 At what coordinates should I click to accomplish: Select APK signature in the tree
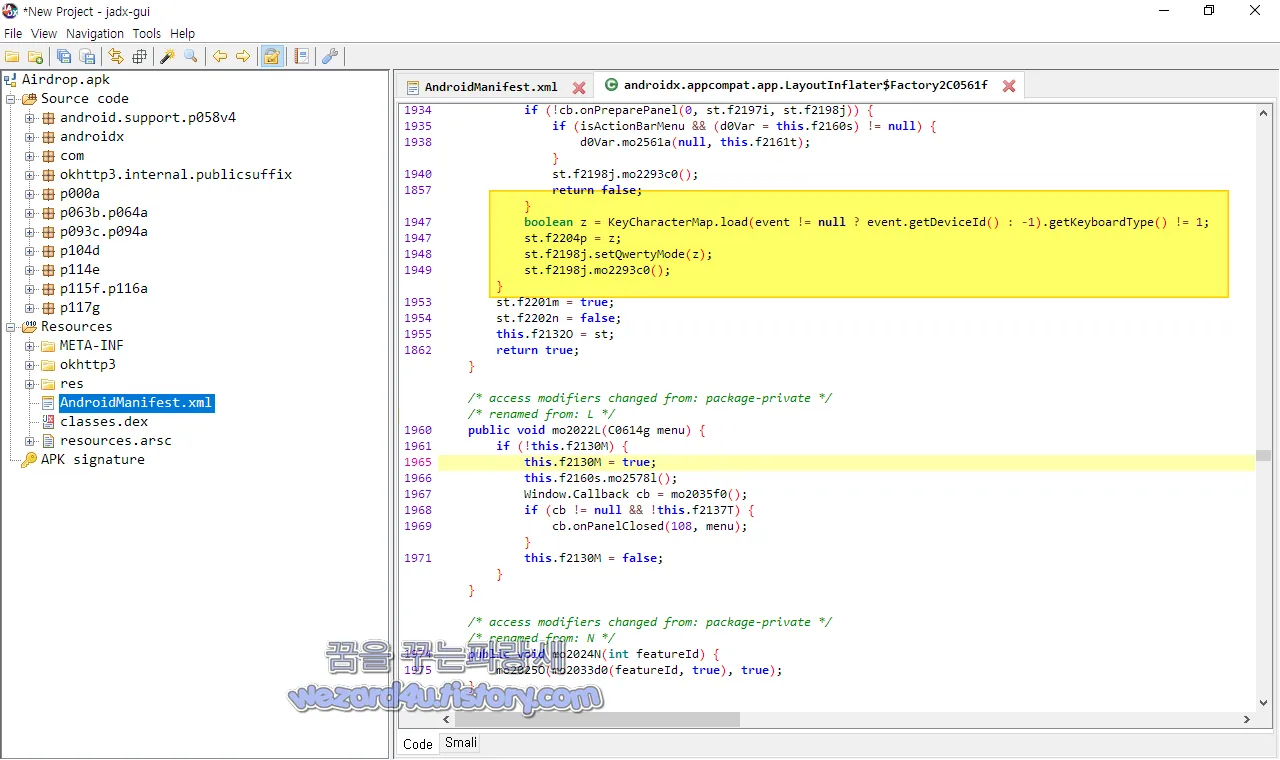coord(93,460)
